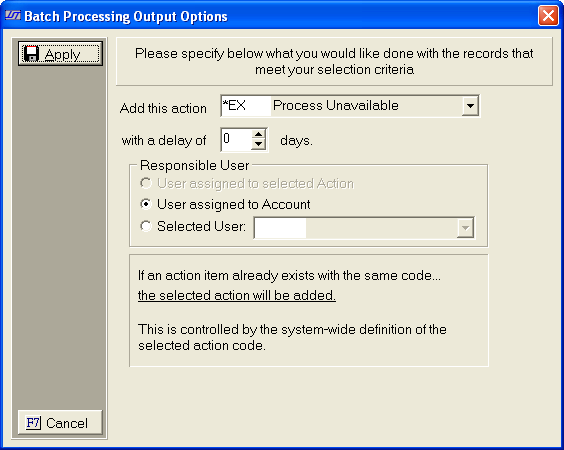564x450 pixels.
Task: Click the floppy disk icon on Apply
Action: 31,54
